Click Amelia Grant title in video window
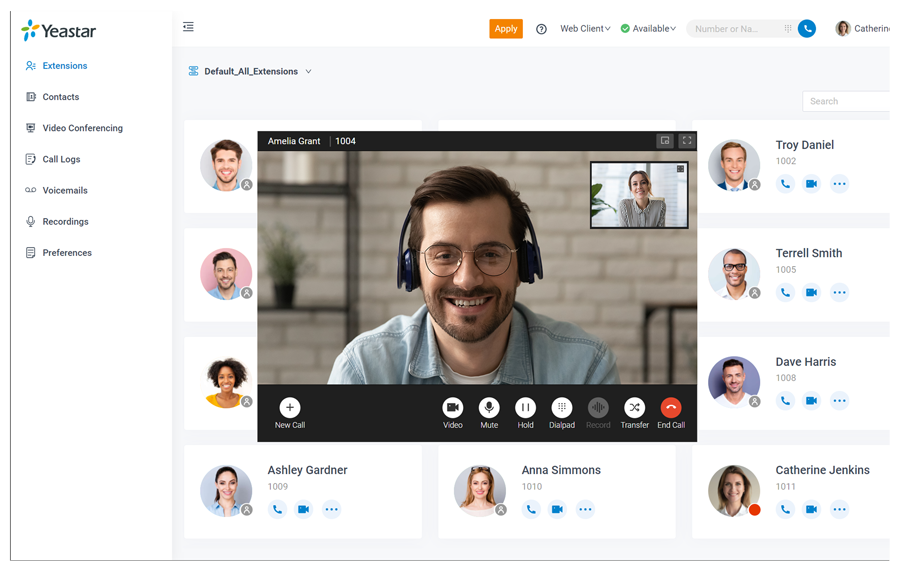The height and width of the screenshot is (571, 900). [x=294, y=141]
